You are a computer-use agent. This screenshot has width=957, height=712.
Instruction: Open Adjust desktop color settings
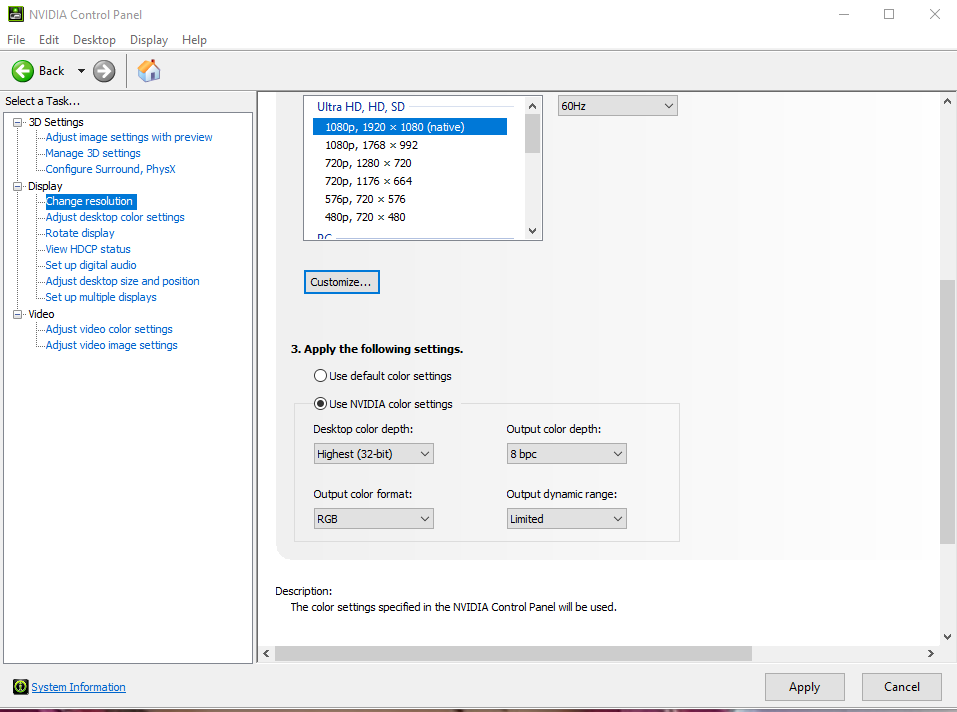pyautogui.click(x=115, y=217)
